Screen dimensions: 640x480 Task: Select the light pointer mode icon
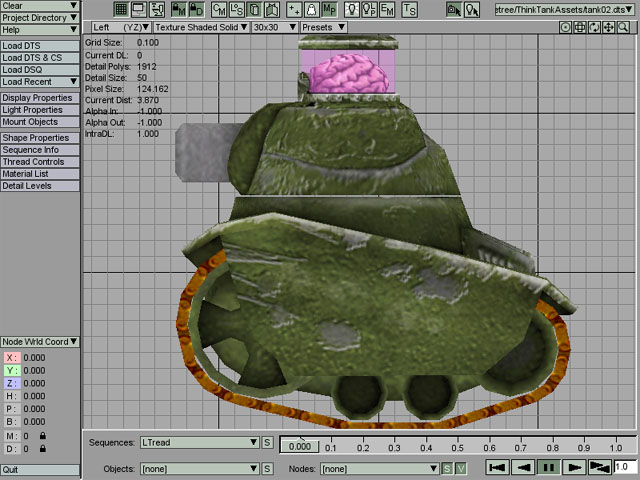472,9
